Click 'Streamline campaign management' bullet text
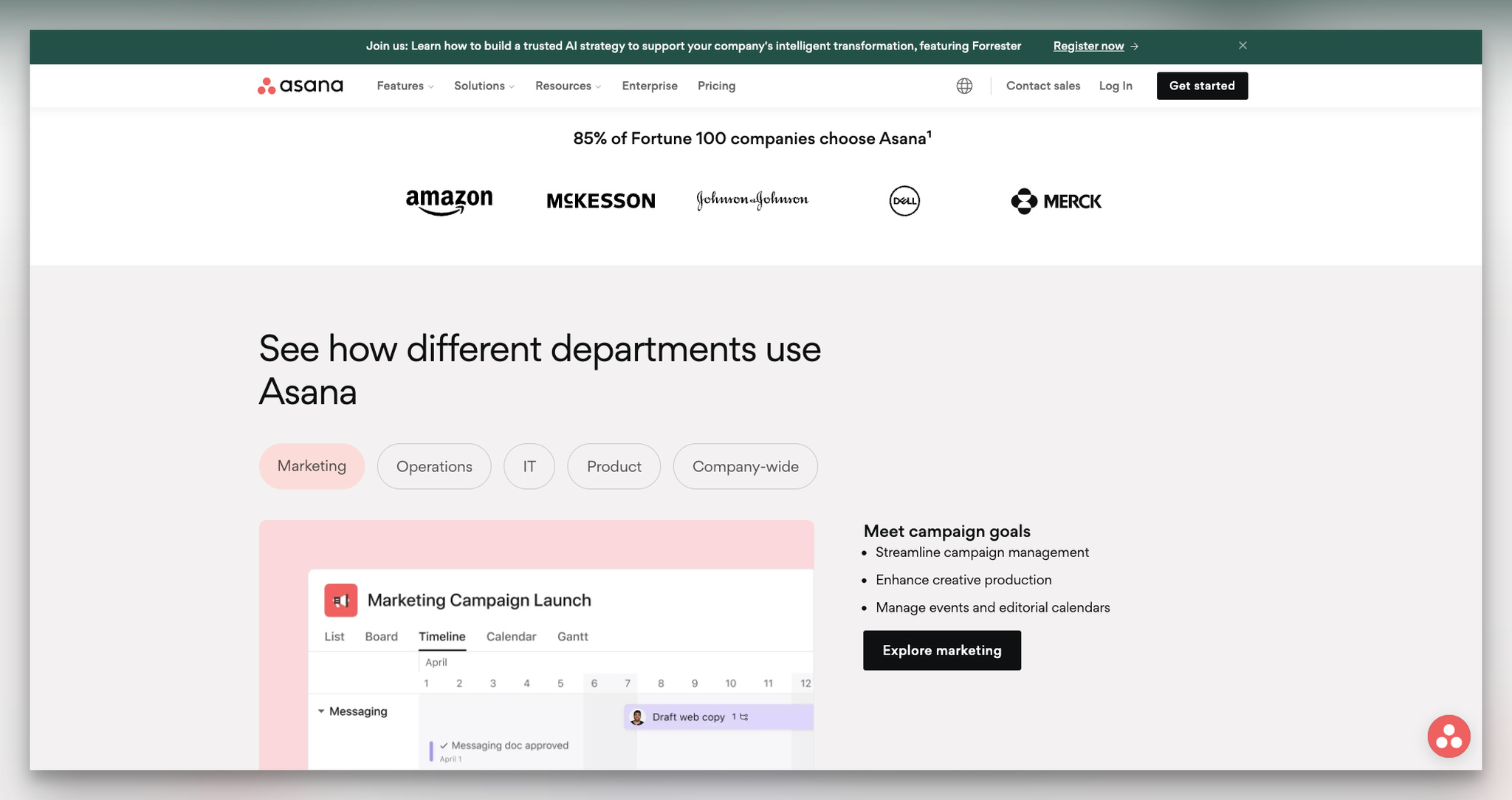This screenshot has width=1512, height=800. click(982, 552)
